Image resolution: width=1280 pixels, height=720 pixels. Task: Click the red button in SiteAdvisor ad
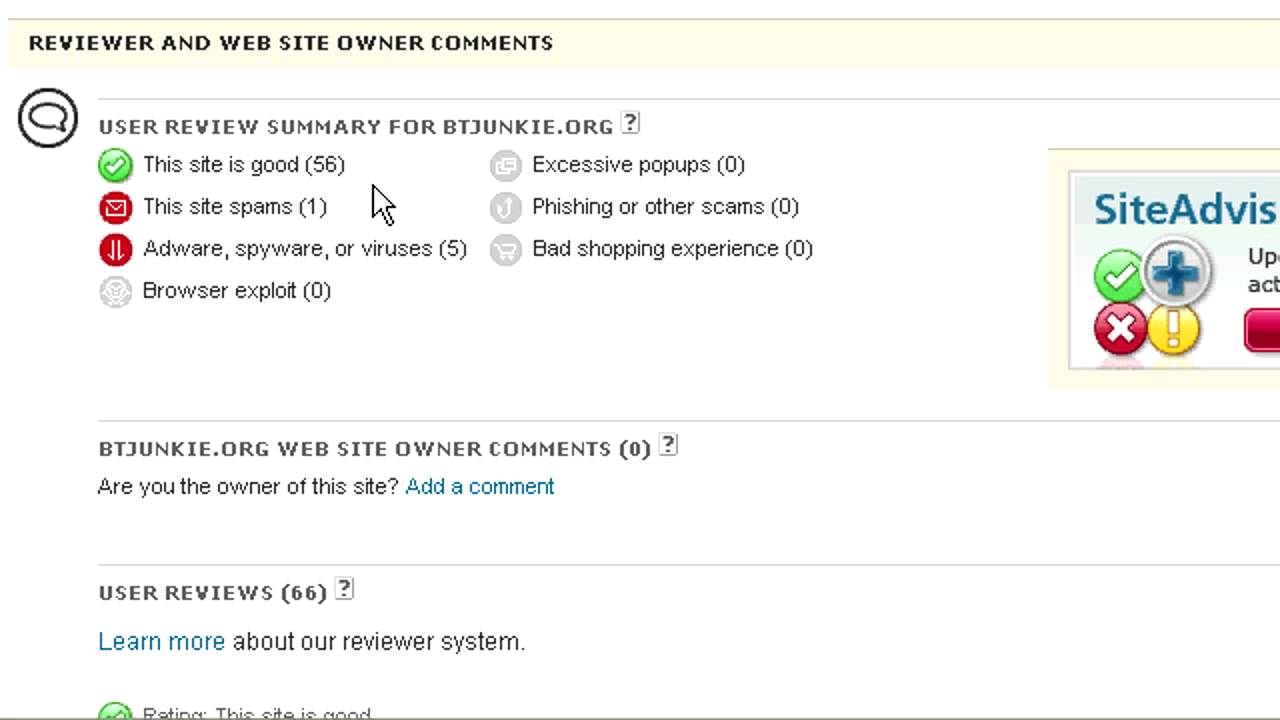1262,330
